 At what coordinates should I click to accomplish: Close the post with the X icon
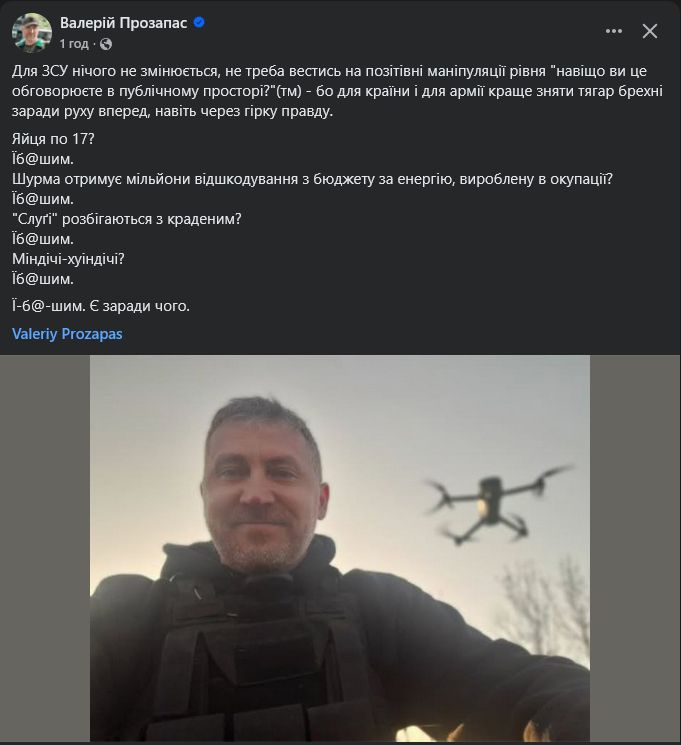click(650, 31)
